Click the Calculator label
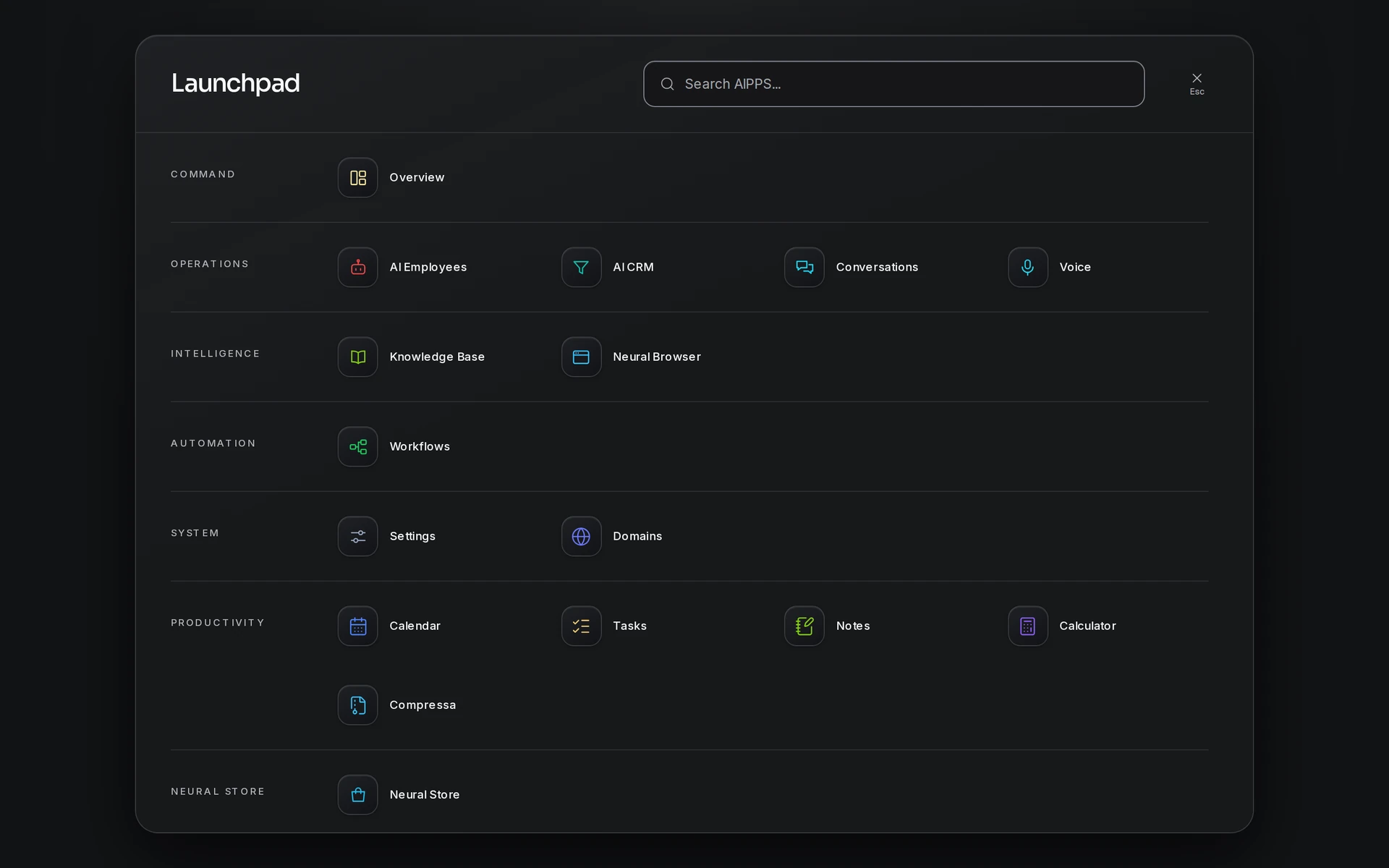This screenshot has width=1389, height=868. (x=1087, y=626)
